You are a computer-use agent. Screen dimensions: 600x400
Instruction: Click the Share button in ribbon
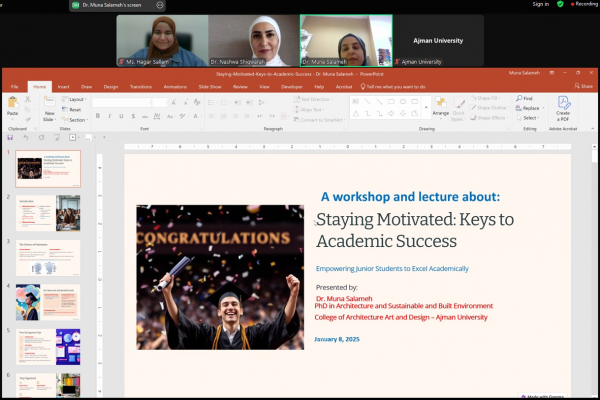tap(583, 87)
